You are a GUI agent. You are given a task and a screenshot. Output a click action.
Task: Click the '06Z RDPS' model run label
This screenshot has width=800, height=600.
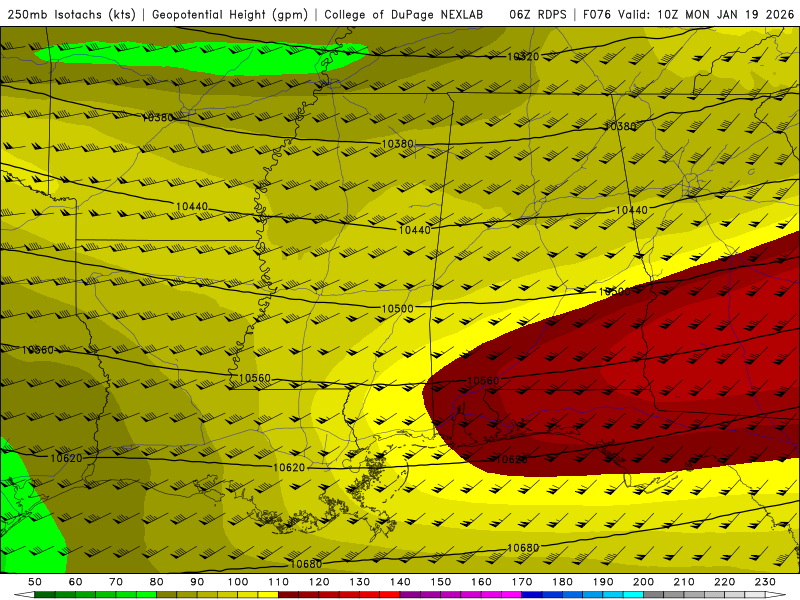click(x=538, y=15)
